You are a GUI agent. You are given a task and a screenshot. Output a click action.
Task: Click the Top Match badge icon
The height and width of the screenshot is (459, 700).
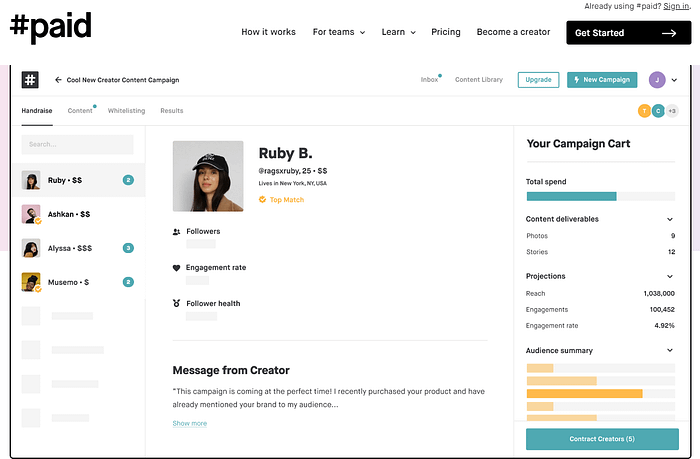click(262, 199)
